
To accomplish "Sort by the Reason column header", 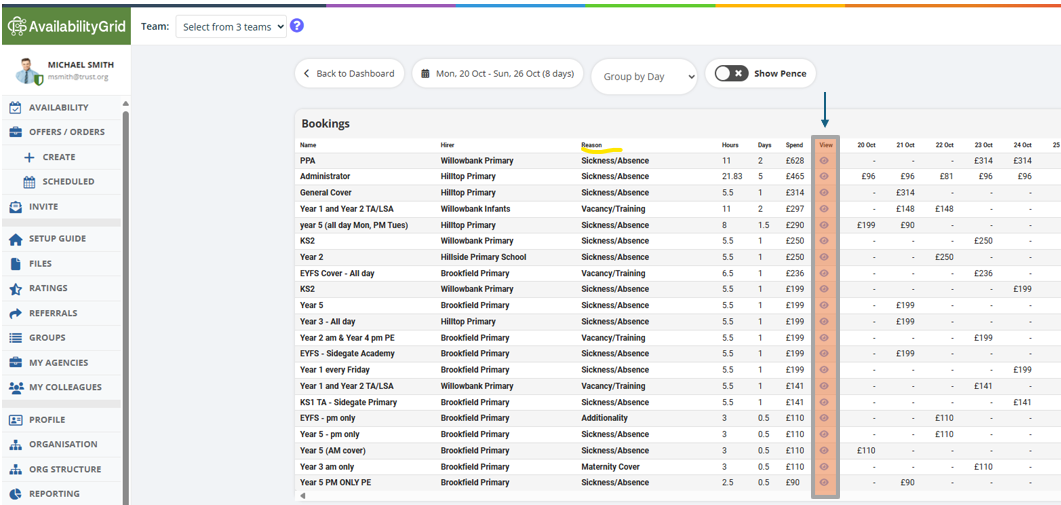I will (591, 145).
